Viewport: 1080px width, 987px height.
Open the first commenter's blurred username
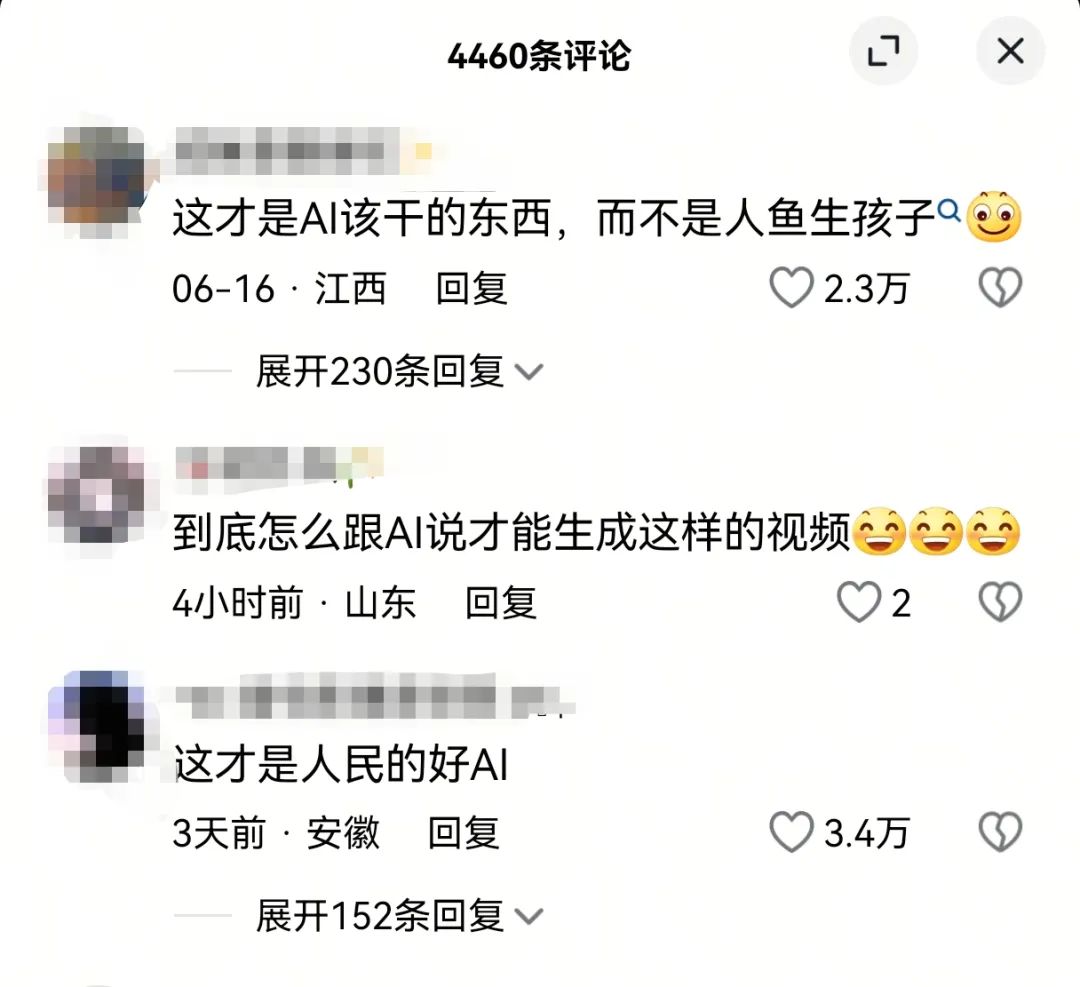[x=303, y=150]
